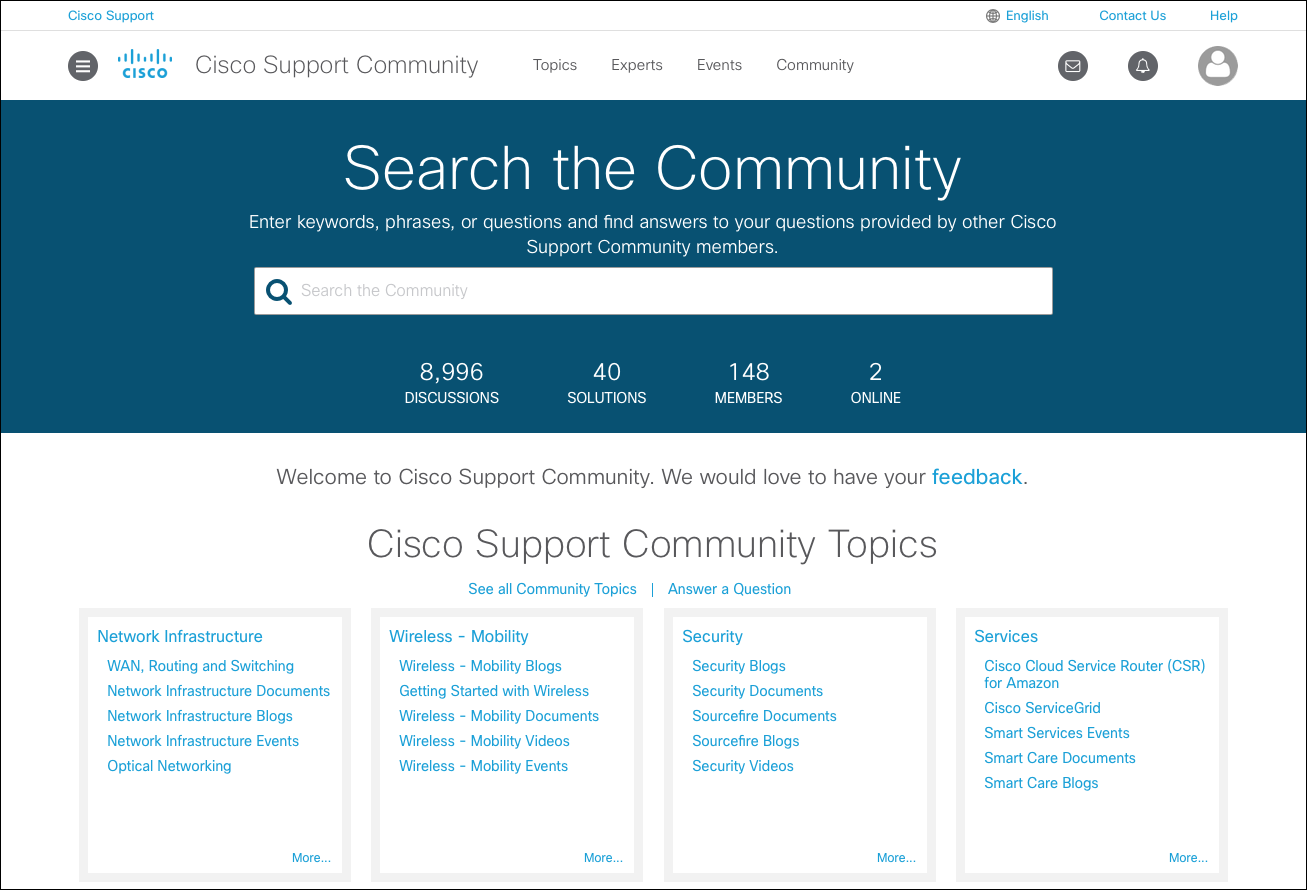Open Network Infrastructure Documents
1307x890 pixels.
click(x=218, y=691)
